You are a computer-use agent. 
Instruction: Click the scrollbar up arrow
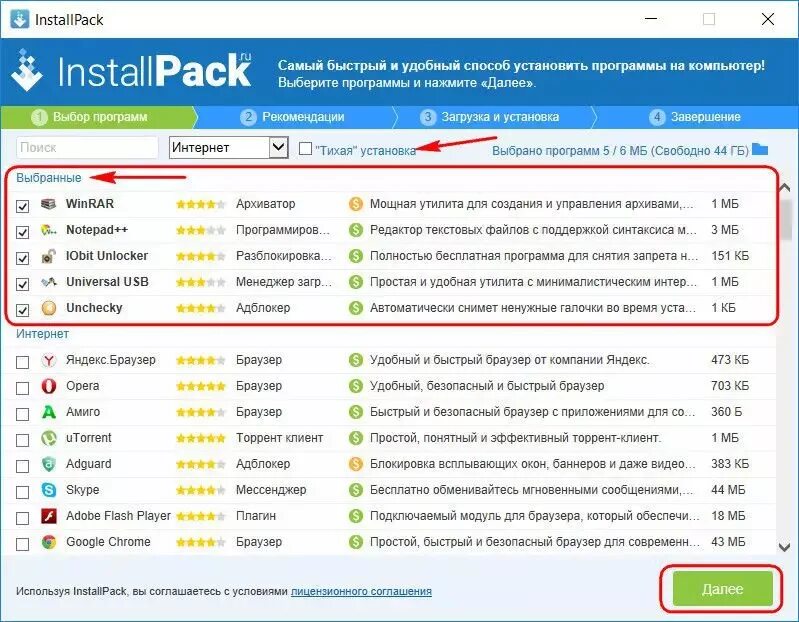click(x=785, y=188)
